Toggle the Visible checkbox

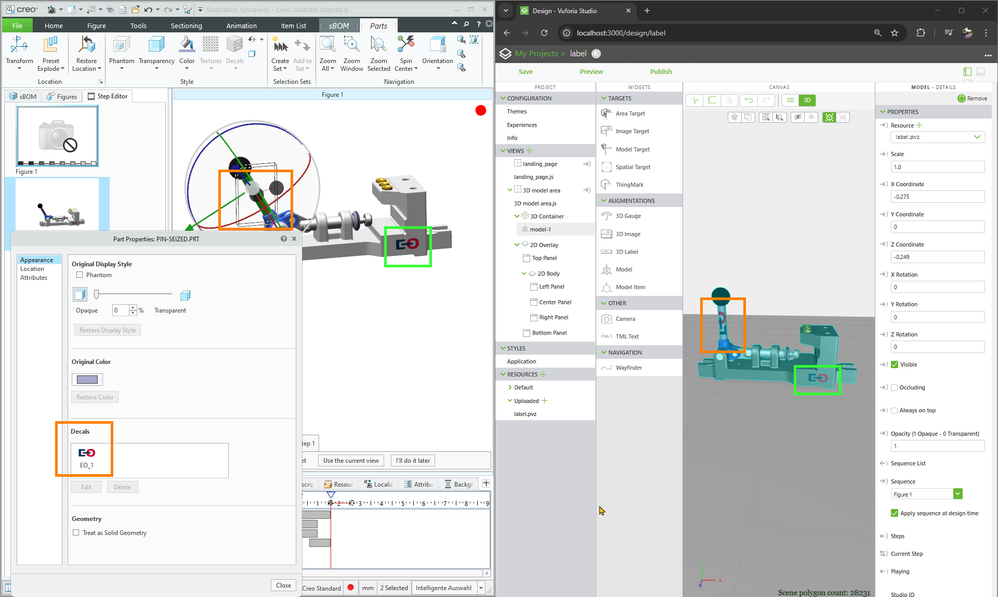pos(895,365)
